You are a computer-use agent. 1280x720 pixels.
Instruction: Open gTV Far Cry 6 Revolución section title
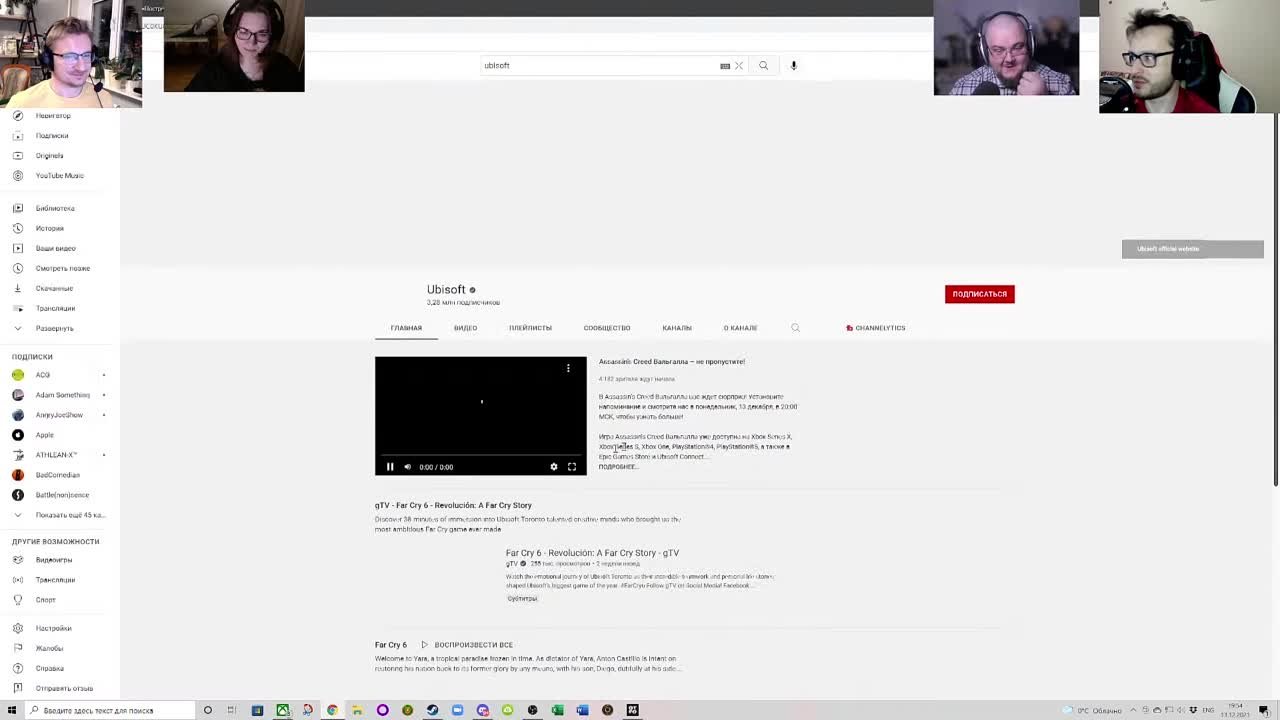453,505
